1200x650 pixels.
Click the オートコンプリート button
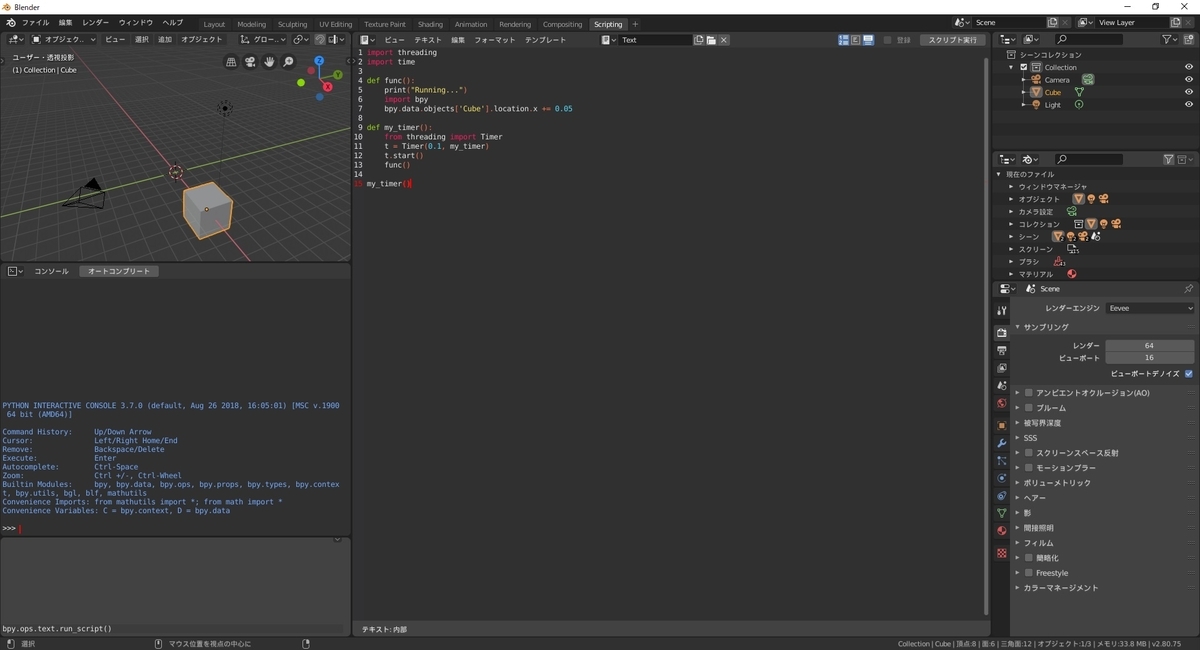(x=119, y=271)
